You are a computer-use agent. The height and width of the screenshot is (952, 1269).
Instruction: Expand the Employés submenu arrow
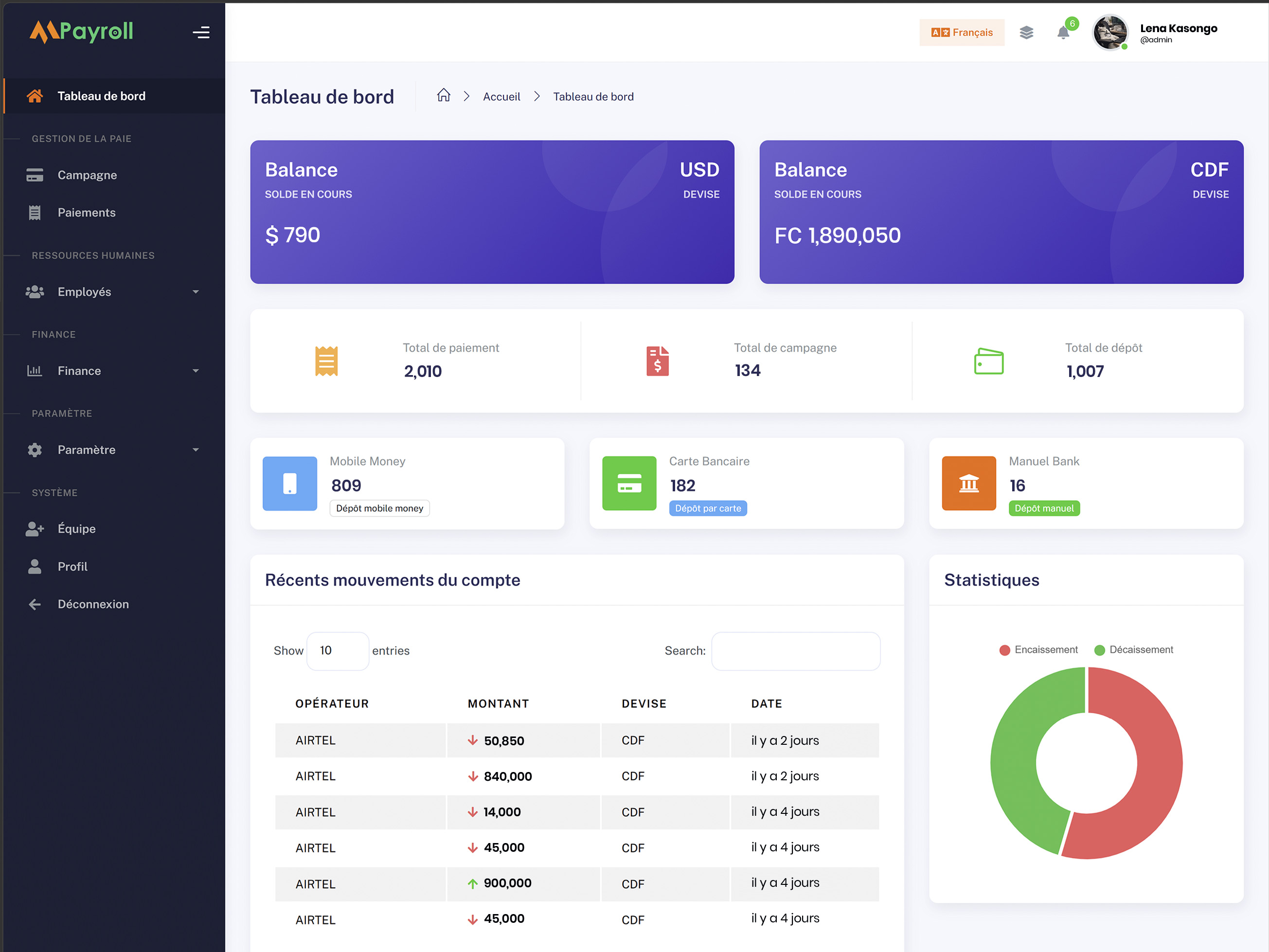click(x=196, y=292)
